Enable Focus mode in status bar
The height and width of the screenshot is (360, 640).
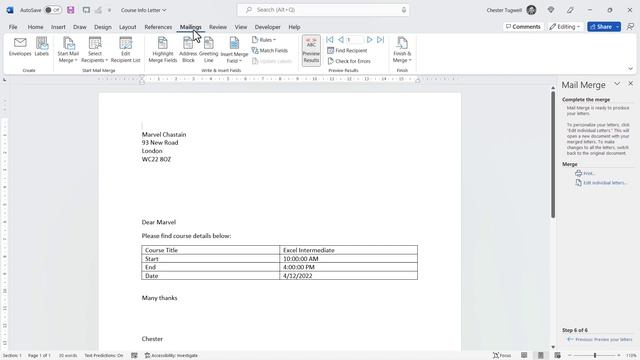point(502,356)
